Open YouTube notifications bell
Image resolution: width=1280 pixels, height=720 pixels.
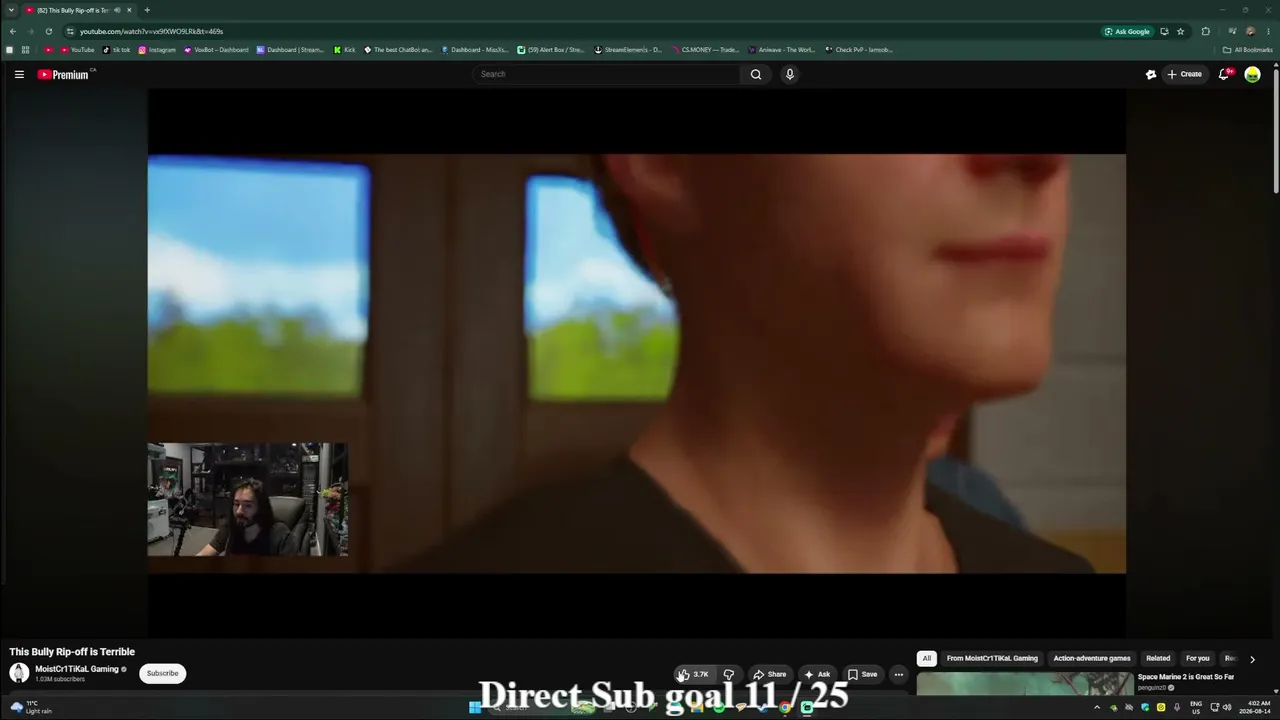point(1224,74)
